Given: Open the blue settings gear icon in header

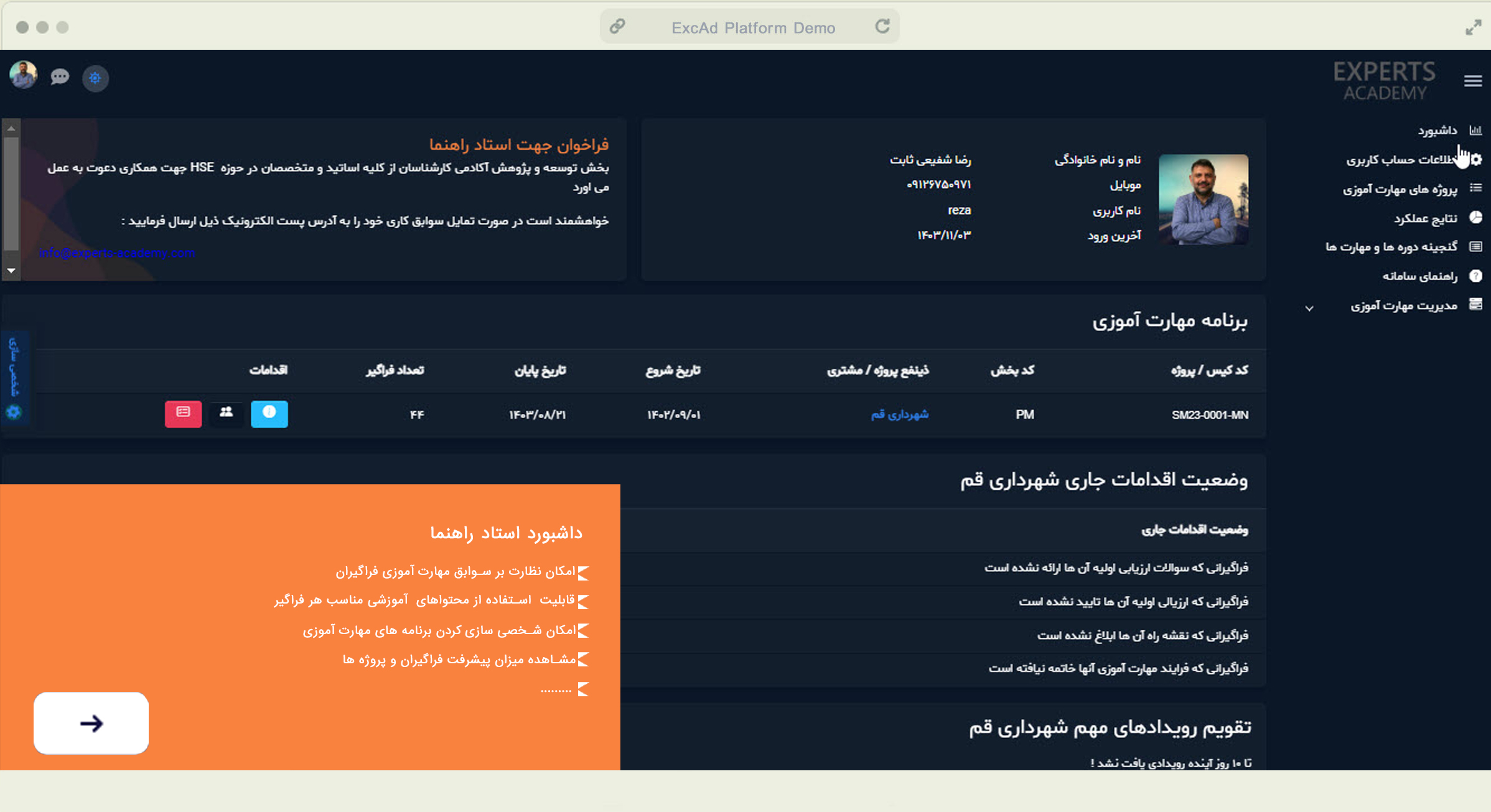Looking at the screenshot, I should (95, 78).
